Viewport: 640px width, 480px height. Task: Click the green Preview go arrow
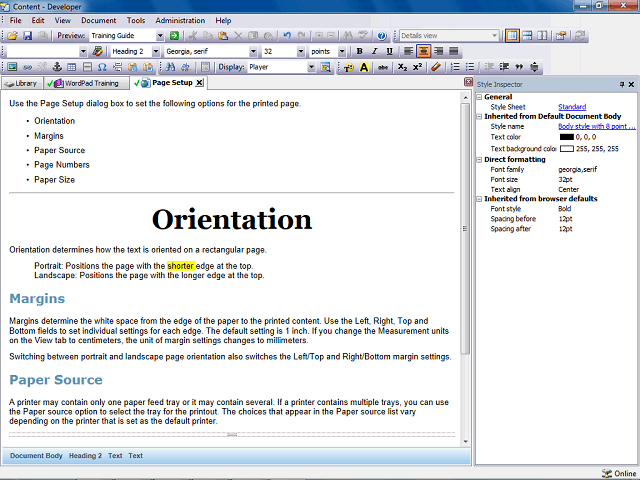[x=174, y=36]
